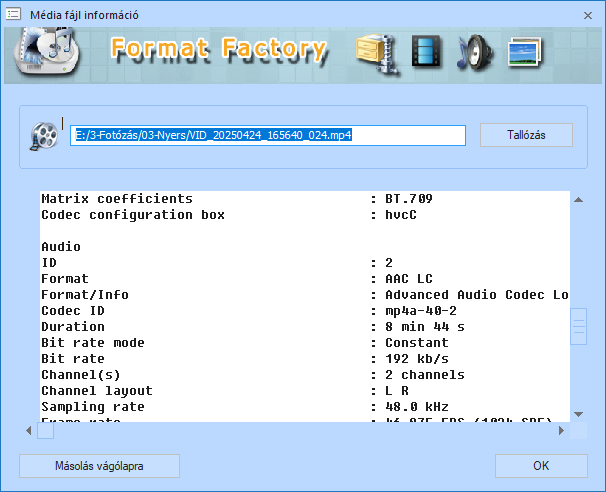The image size is (606, 492).
Task: Click the 'hvcC' value
Action: [401, 215]
